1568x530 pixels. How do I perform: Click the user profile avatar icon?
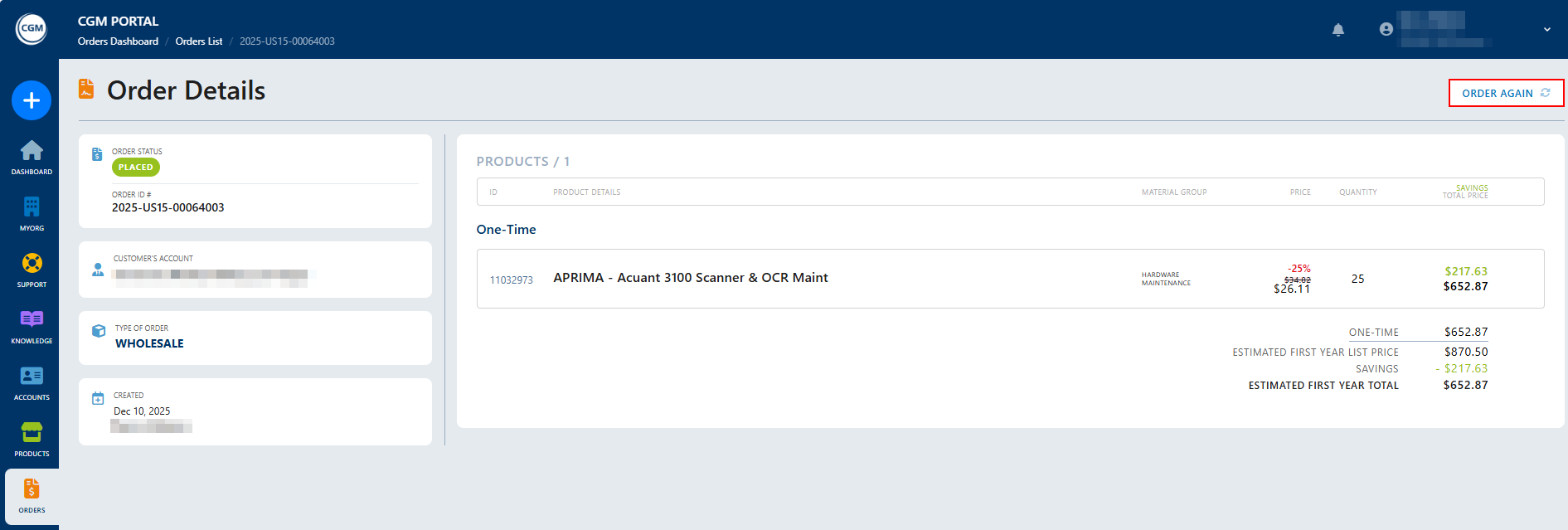point(1386,29)
